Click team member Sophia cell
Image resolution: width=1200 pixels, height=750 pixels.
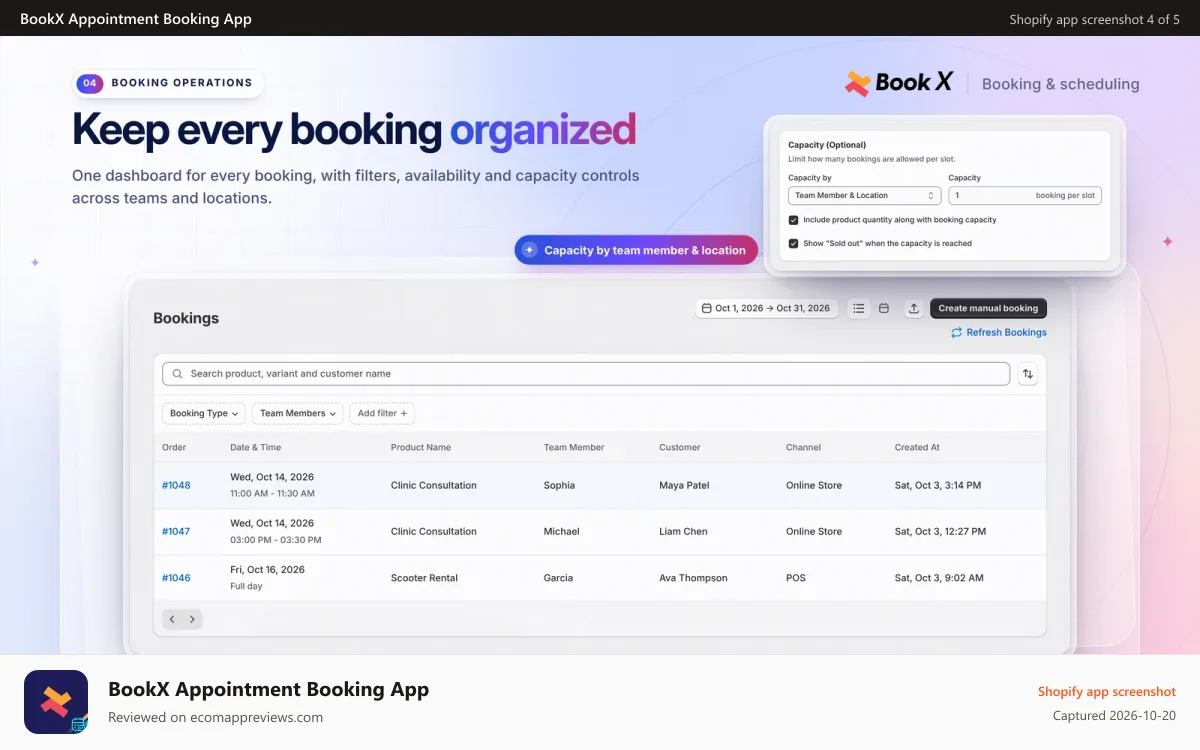559,485
